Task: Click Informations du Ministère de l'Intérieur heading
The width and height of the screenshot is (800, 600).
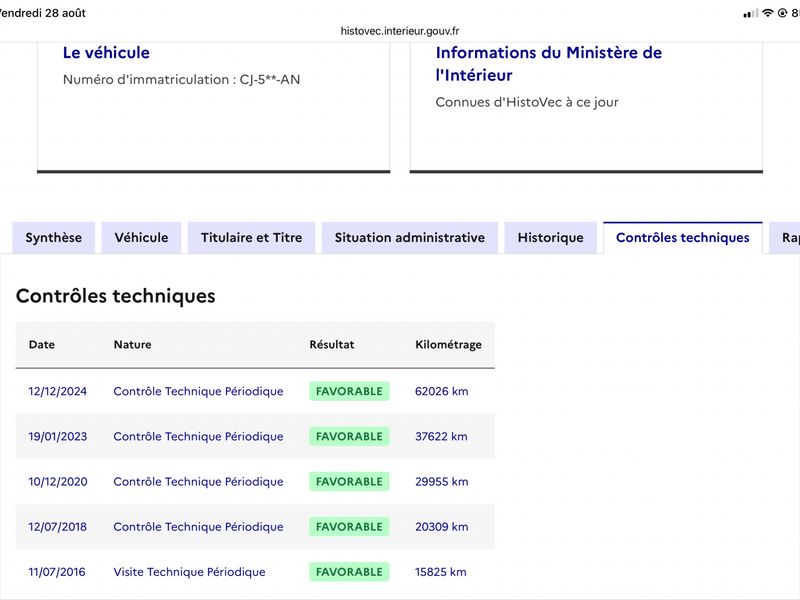Action: pyautogui.click(x=548, y=64)
